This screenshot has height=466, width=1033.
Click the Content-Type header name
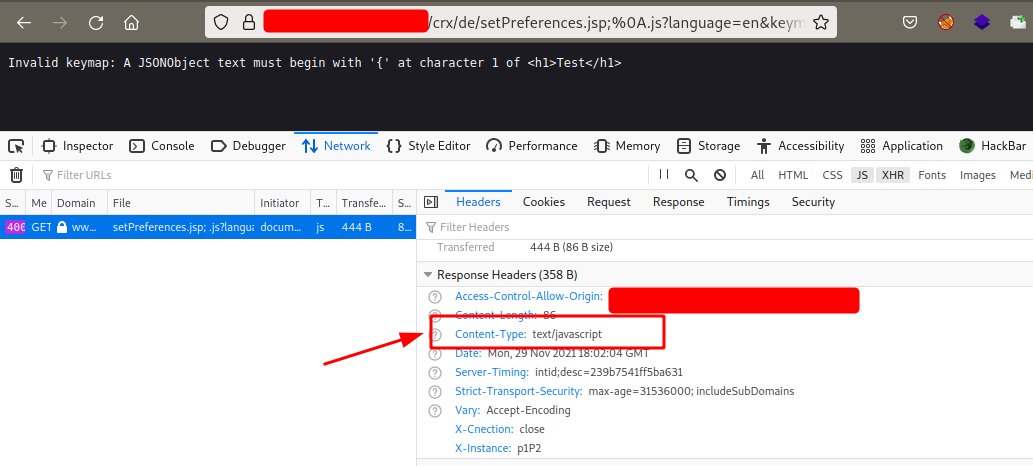490,334
